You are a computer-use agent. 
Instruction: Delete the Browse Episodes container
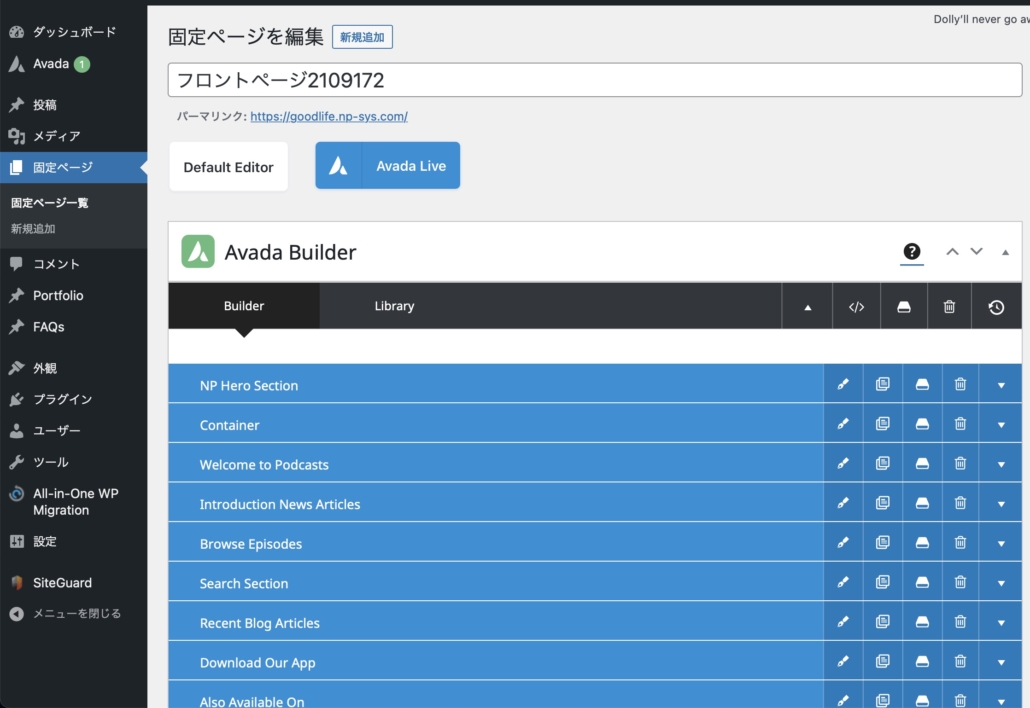[x=960, y=542]
